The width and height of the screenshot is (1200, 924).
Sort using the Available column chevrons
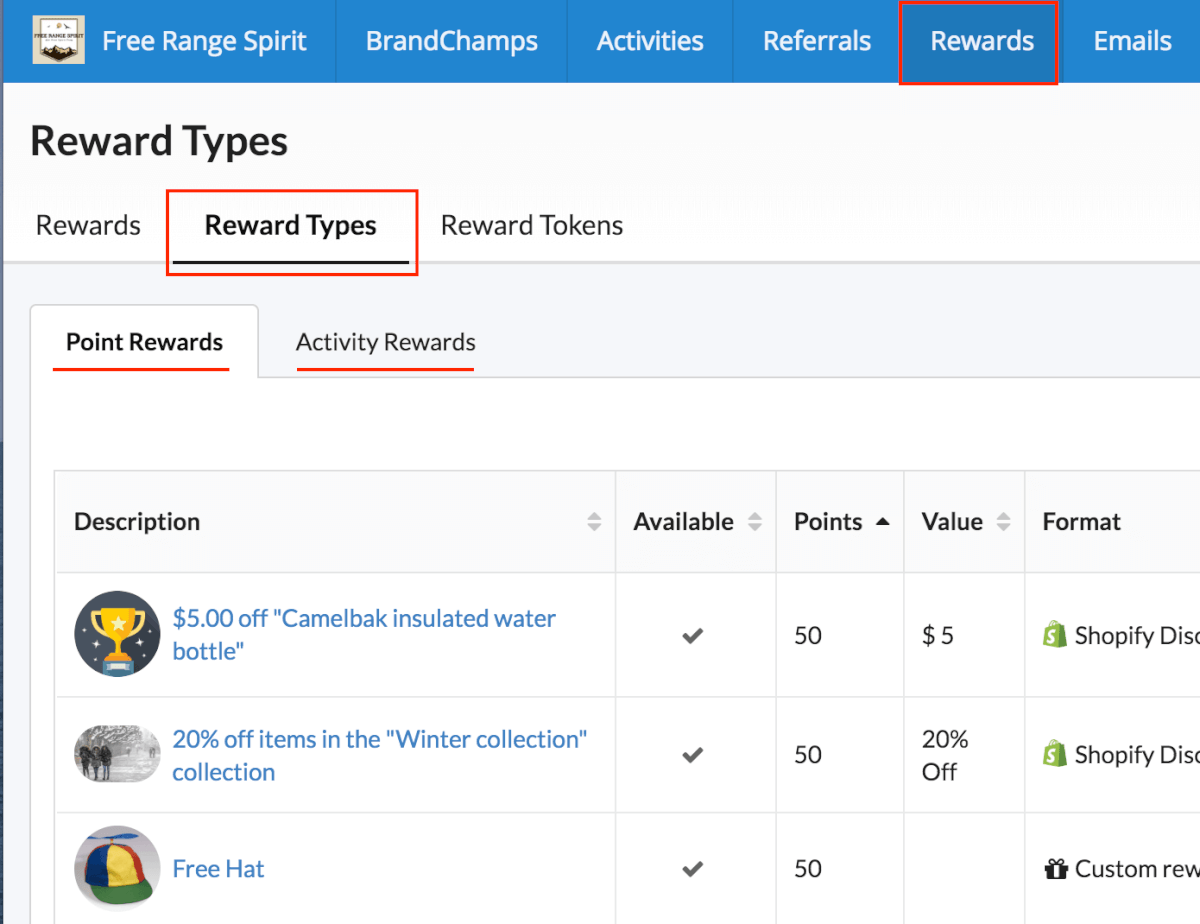(755, 521)
